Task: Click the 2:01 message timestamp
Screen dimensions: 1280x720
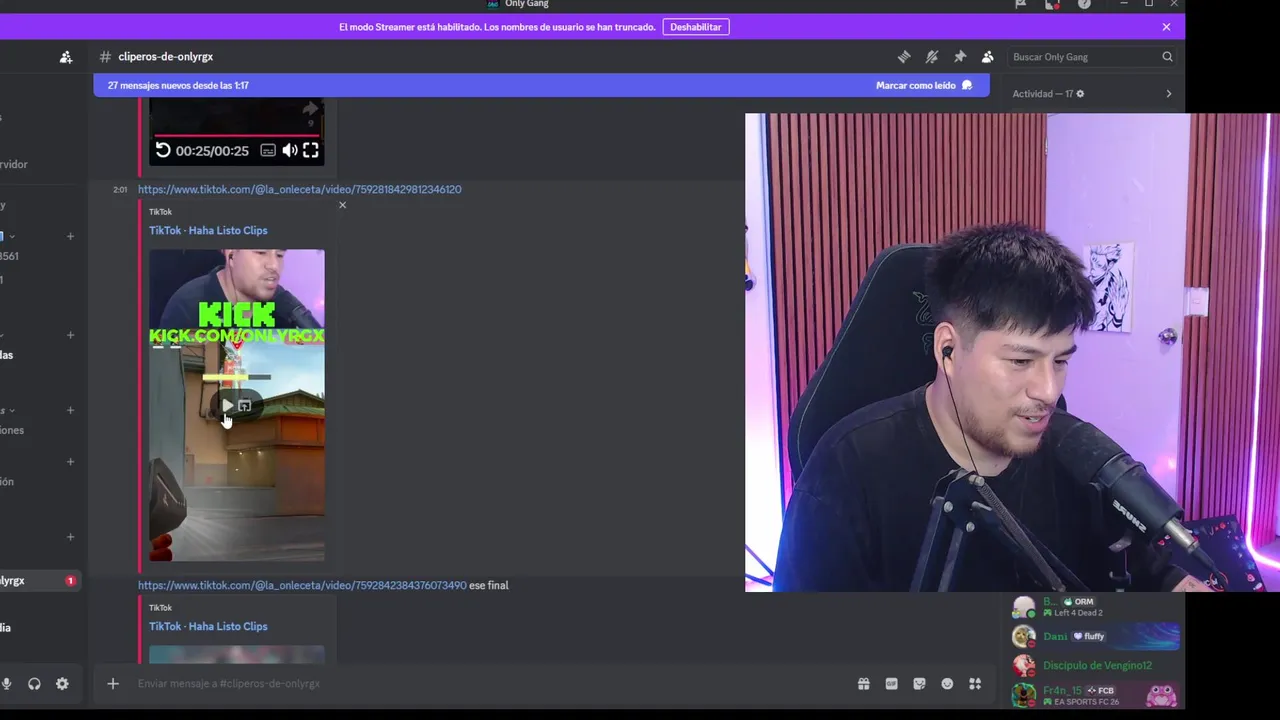Action: click(120, 190)
